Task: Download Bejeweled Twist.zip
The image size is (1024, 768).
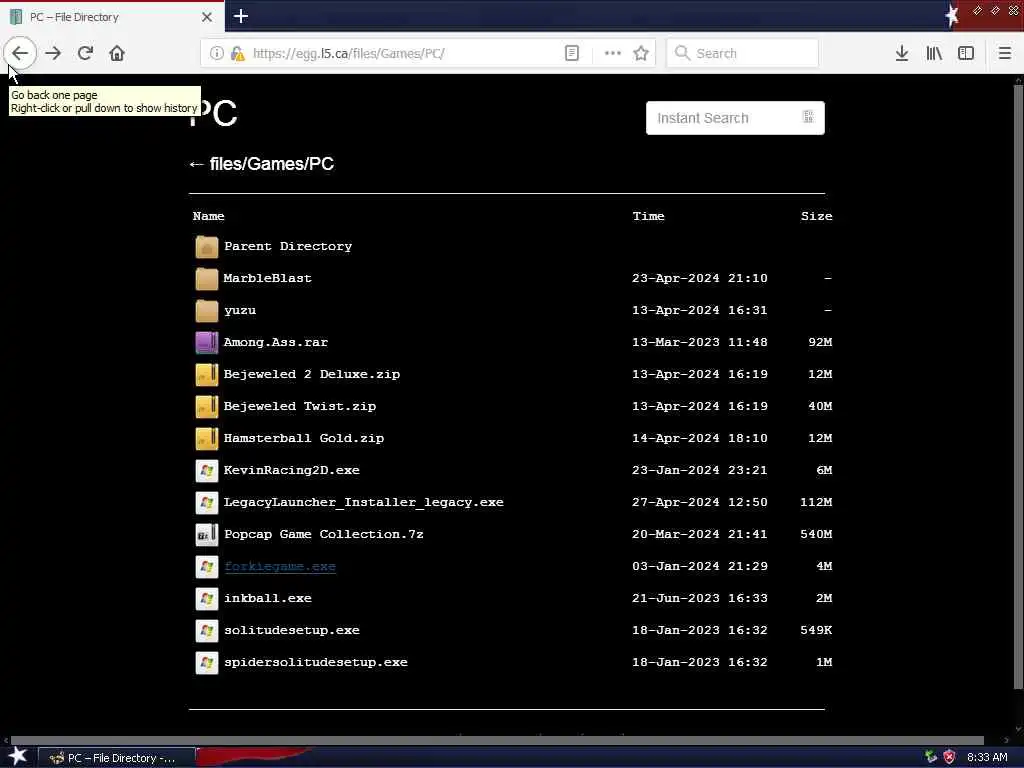Action: coord(300,406)
